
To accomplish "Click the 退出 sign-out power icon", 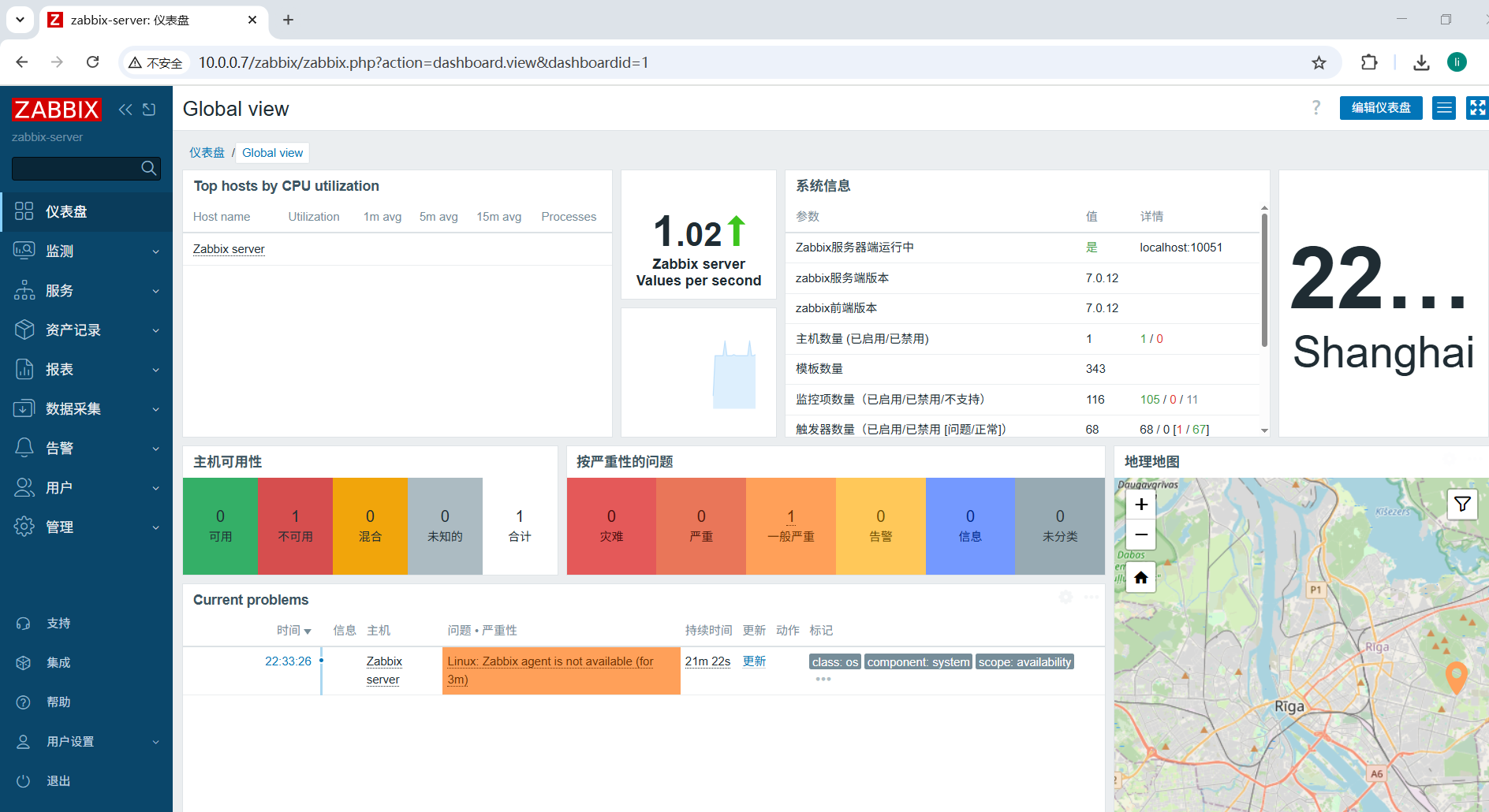I will [x=24, y=781].
